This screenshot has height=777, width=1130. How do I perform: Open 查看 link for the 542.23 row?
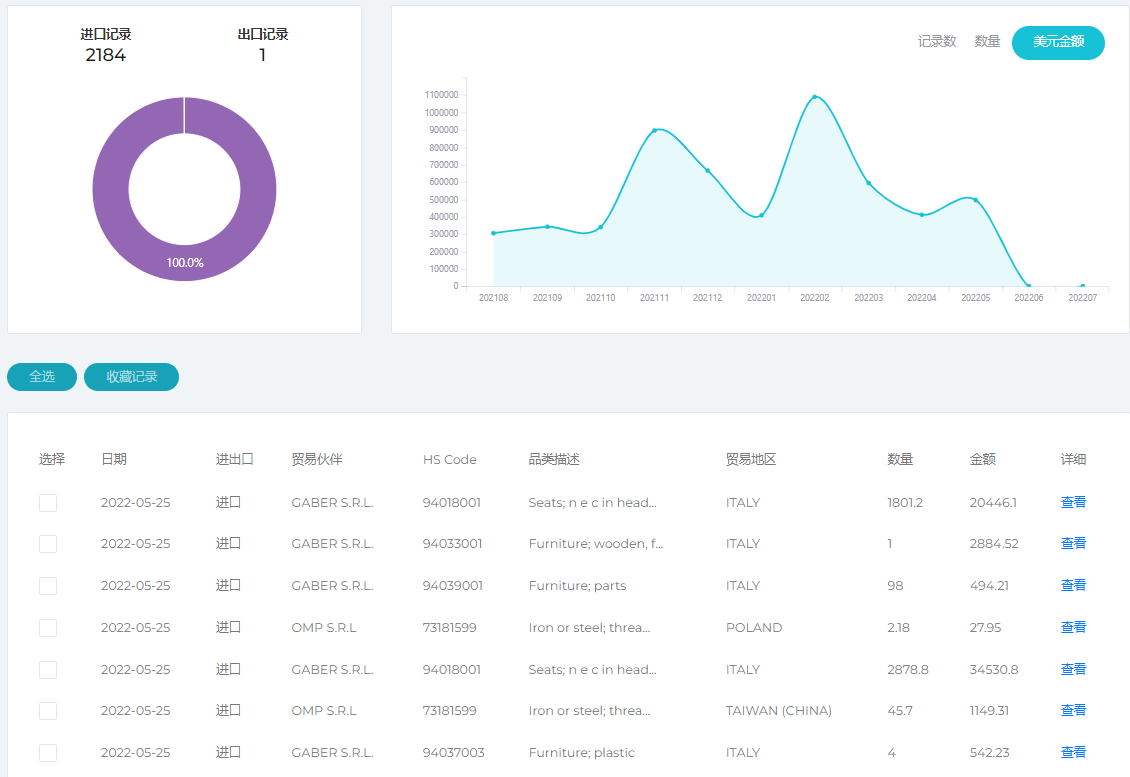coord(1073,753)
